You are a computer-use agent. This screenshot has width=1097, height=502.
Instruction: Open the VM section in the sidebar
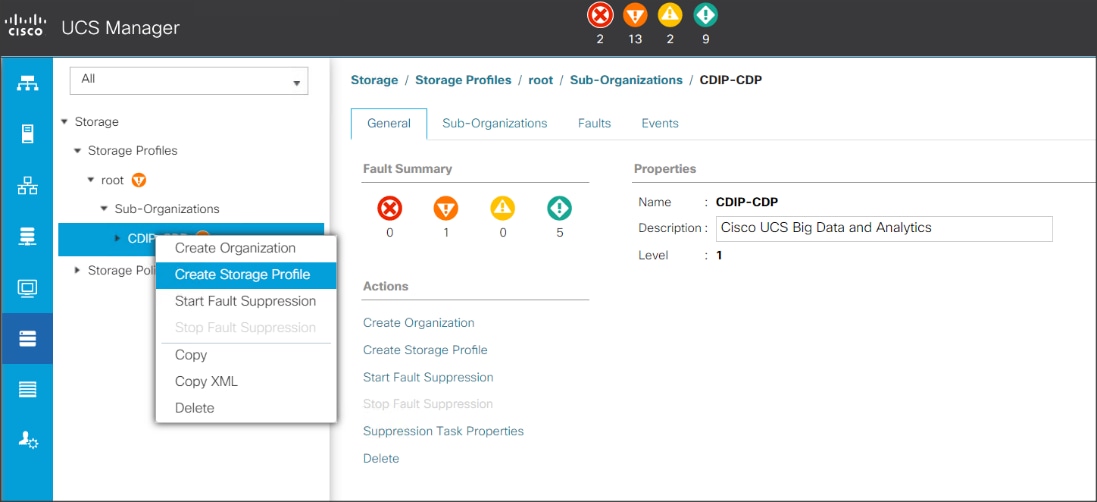coord(27,288)
